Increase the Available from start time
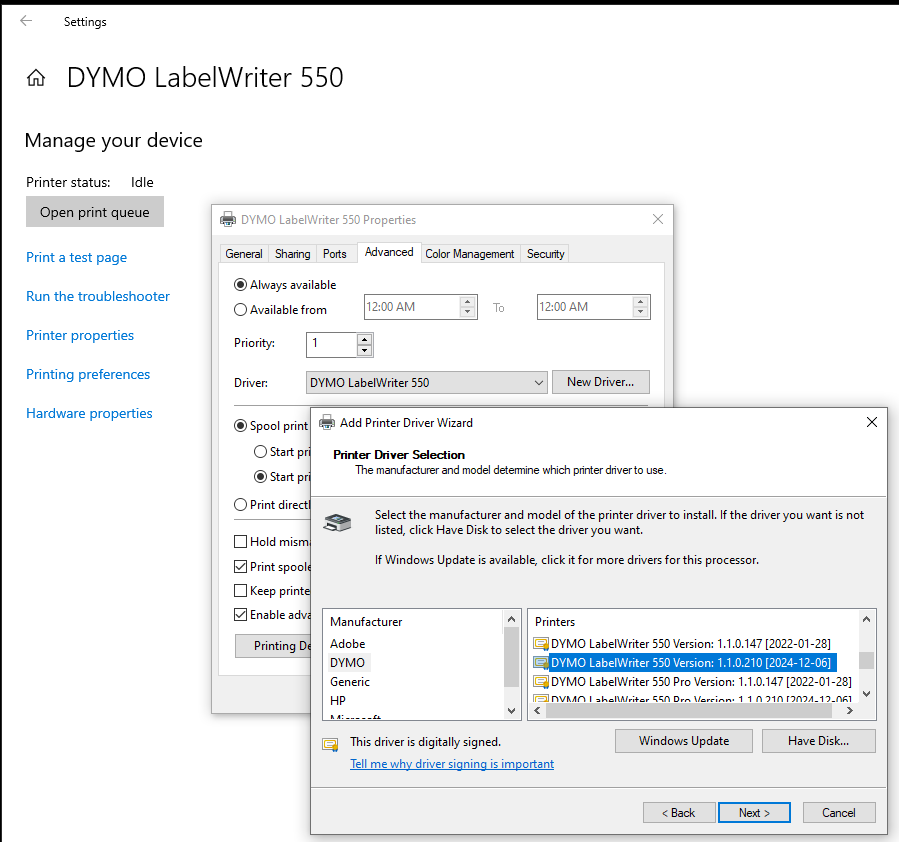The width and height of the screenshot is (899, 842). point(467,301)
